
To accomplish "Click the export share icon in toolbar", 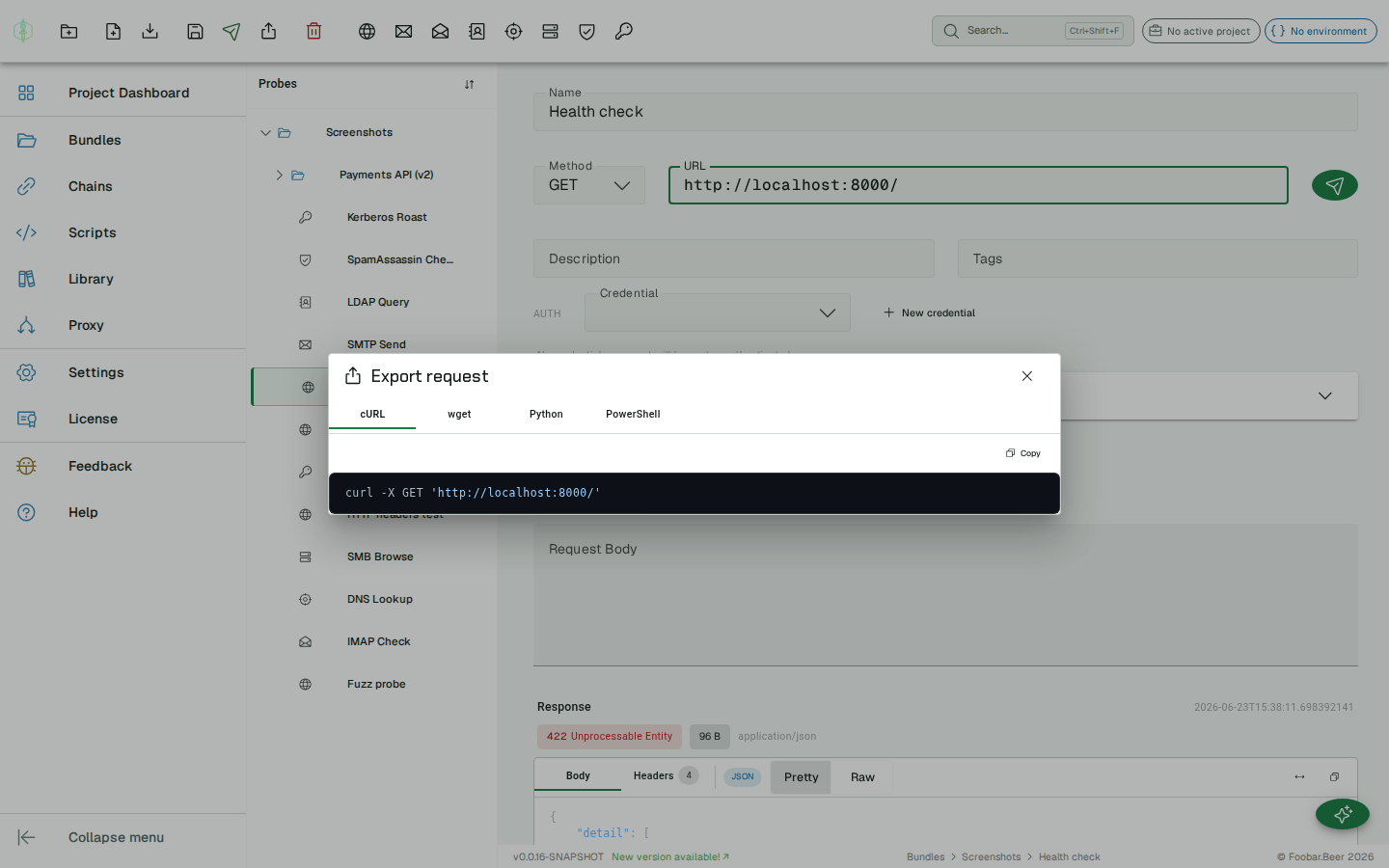I will (269, 31).
